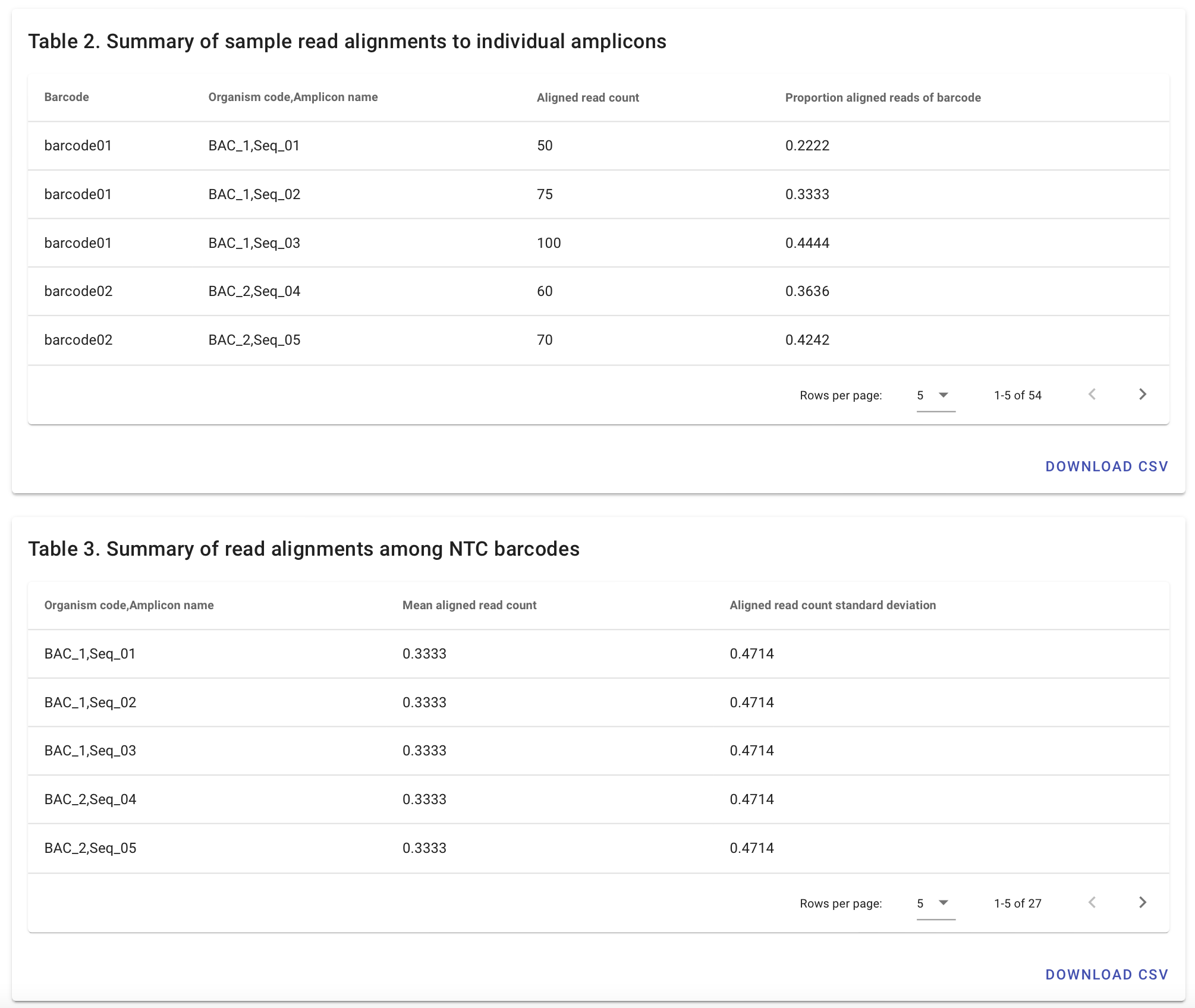Viewport: 1195px width, 1008px height.
Task: Select BAC_1,Seq_02 cell in Table 2
Action: 254,194
